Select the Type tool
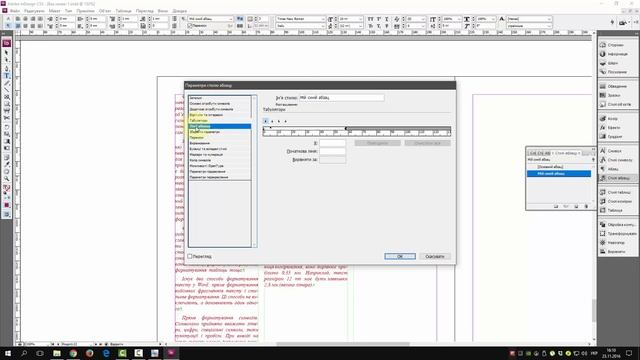Viewport: 640px width, 360px height. pos(7,76)
